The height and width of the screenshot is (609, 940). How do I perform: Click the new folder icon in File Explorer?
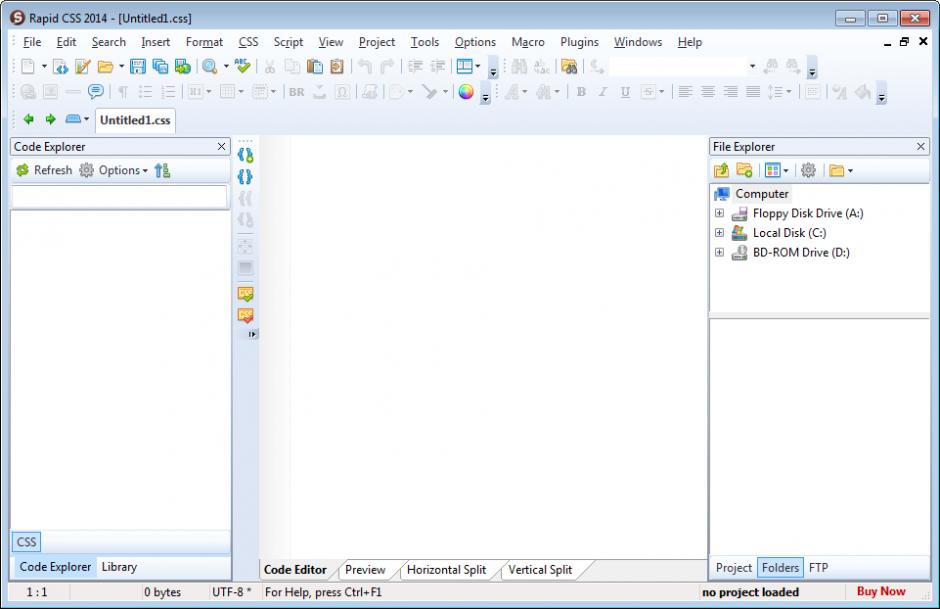pos(745,170)
